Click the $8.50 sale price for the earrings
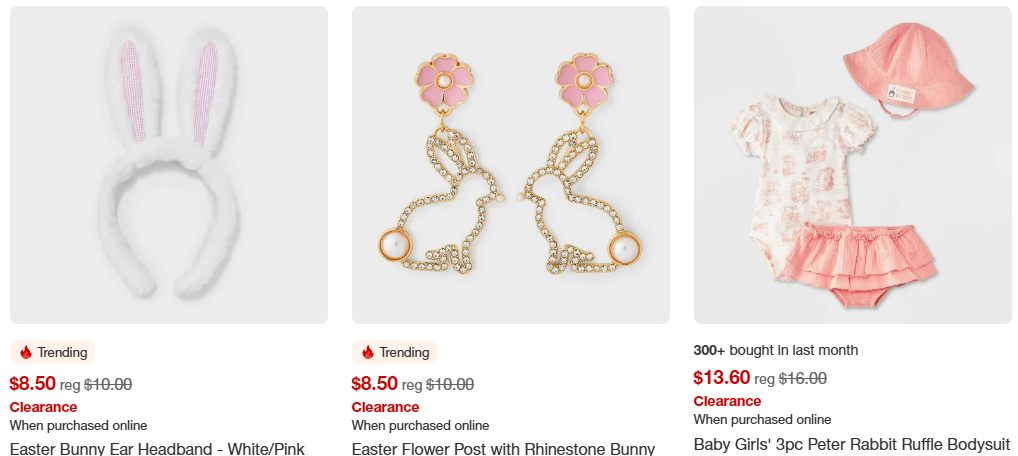Screen dimensions: 1018x456 click(374, 383)
